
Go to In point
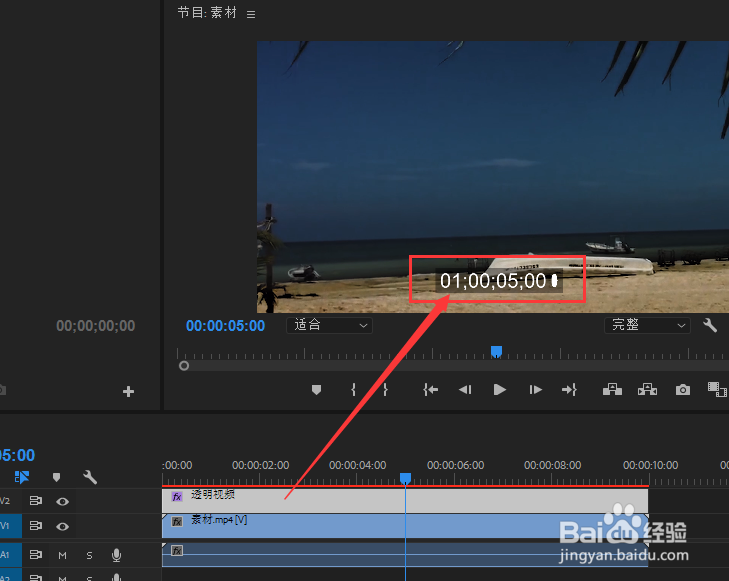tap(431, 390)
